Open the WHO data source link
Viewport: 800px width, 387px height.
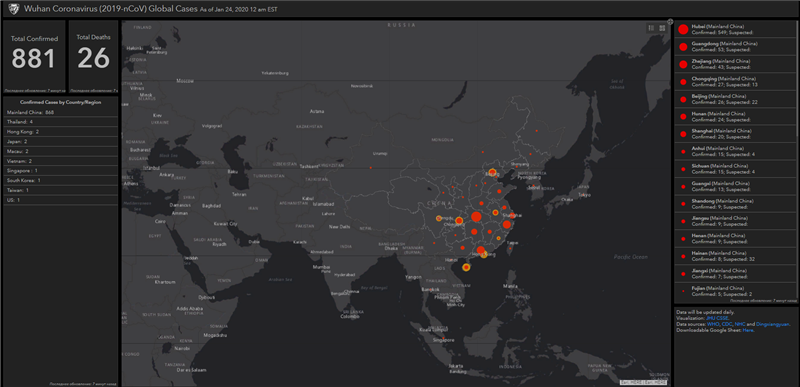pos(713,324)
